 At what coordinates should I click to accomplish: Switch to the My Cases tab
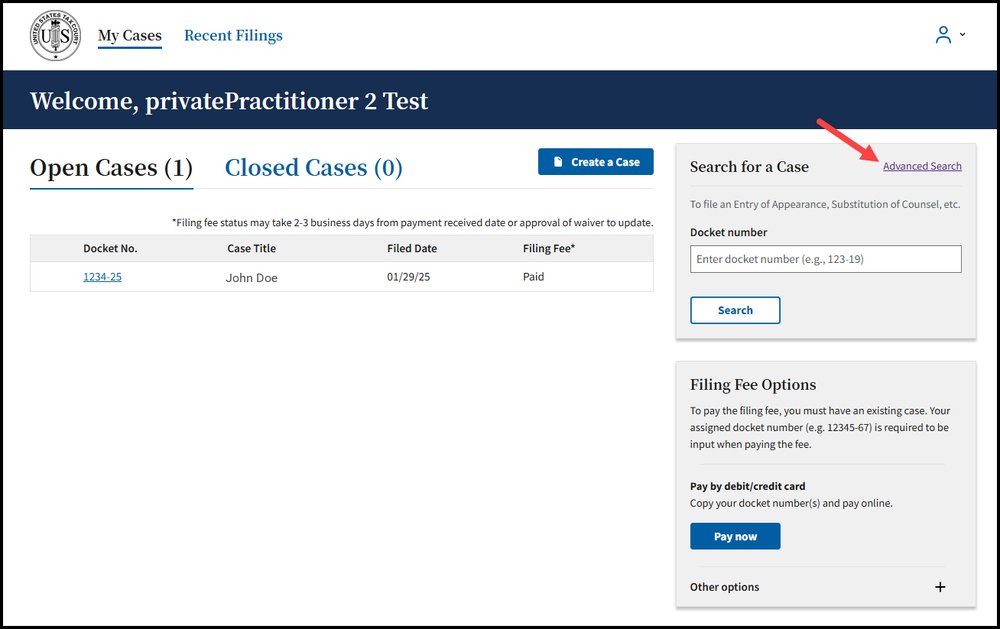pos(129,36)
